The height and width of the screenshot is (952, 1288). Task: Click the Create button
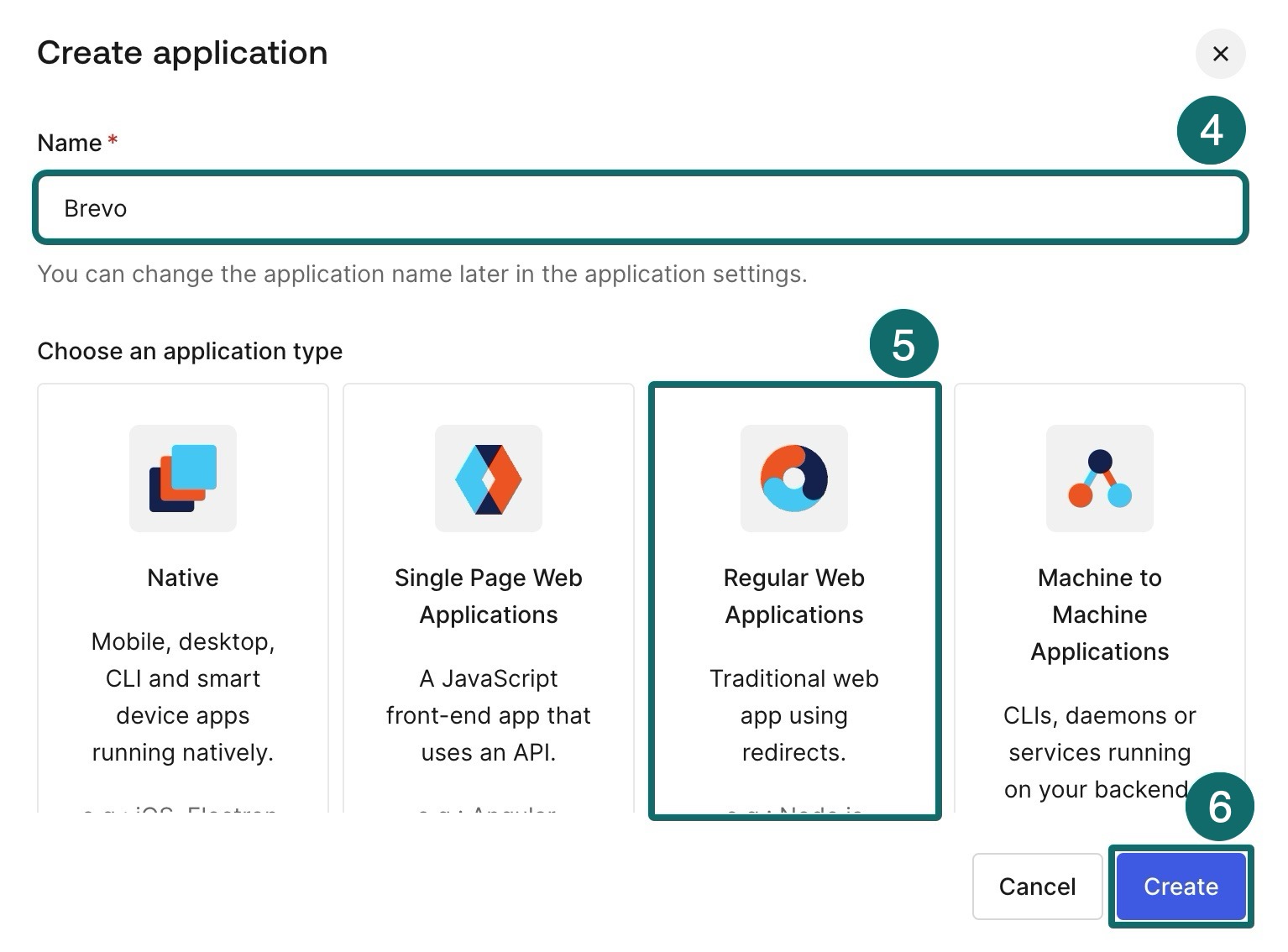[1180, 887]
